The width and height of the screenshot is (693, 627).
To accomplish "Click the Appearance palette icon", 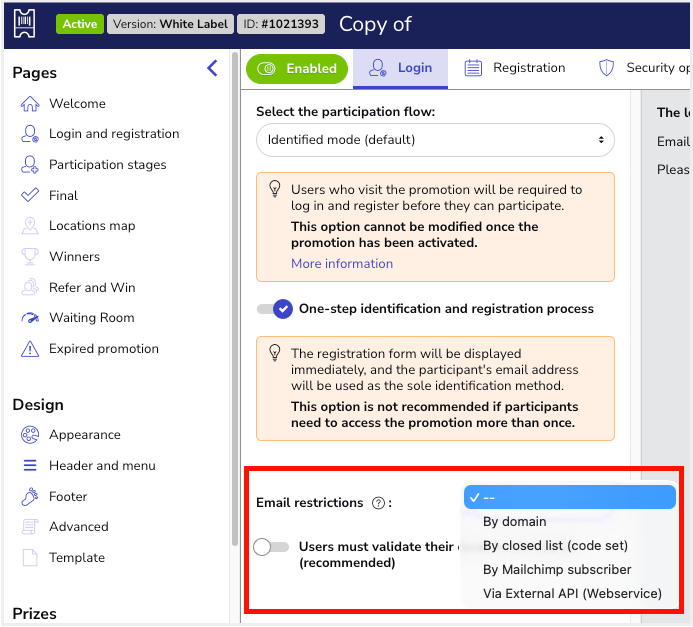I will click(x=30, y=435).
